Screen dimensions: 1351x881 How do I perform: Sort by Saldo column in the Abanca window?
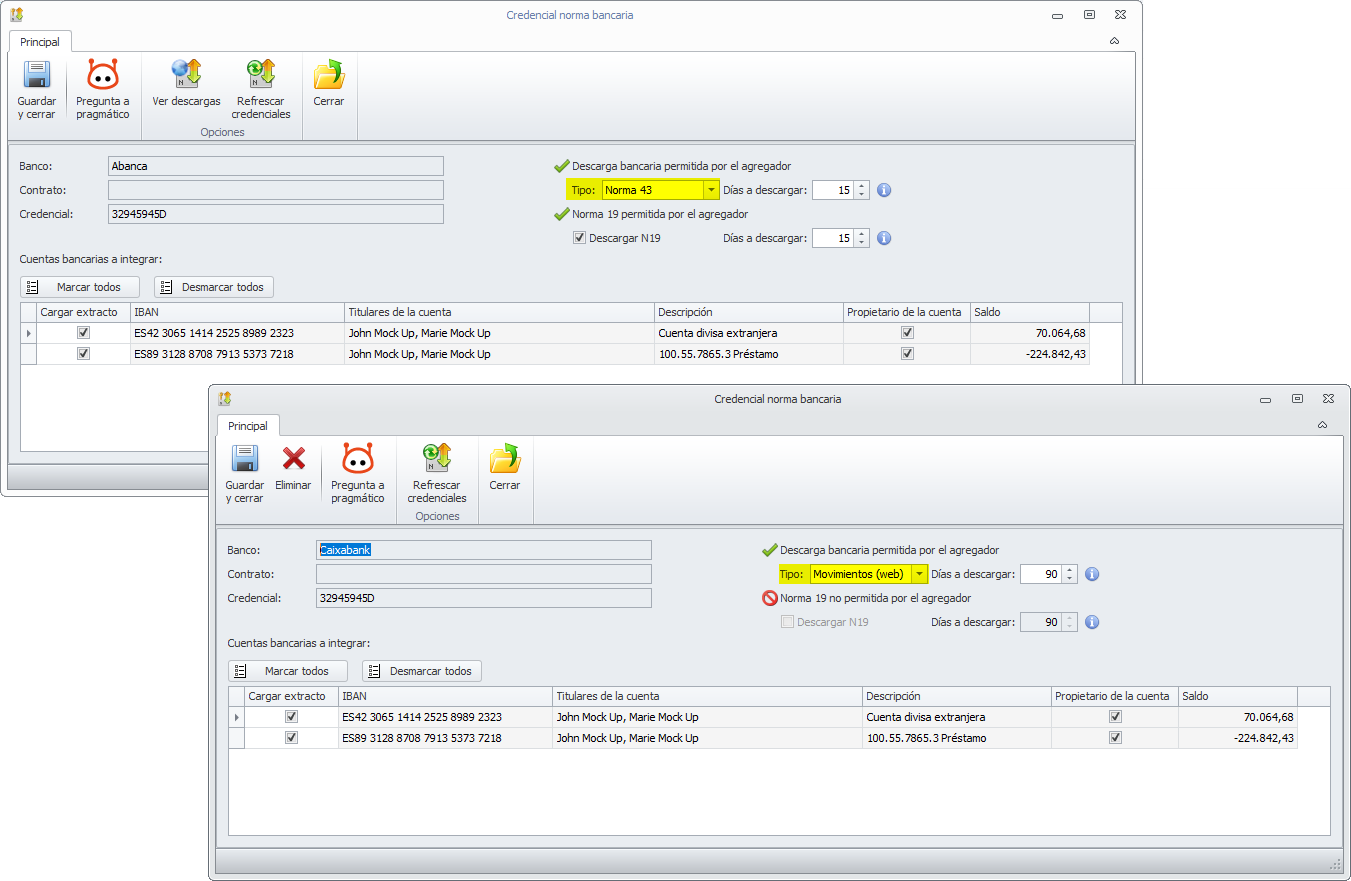coord(1029,312)
